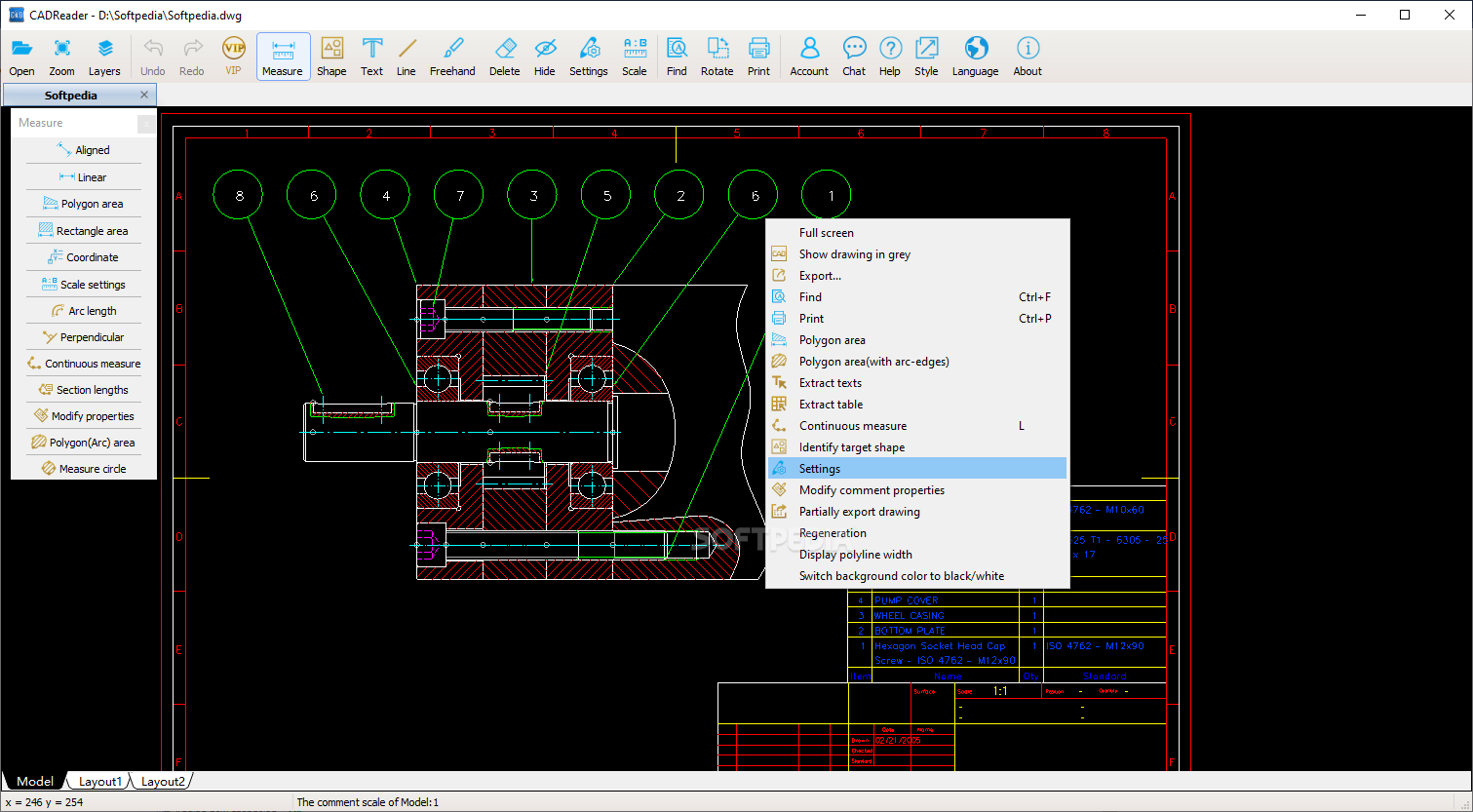Click the Hide annotations icon
The image size is (1473, 812).
pyautogui.click(x=545, y=57)
